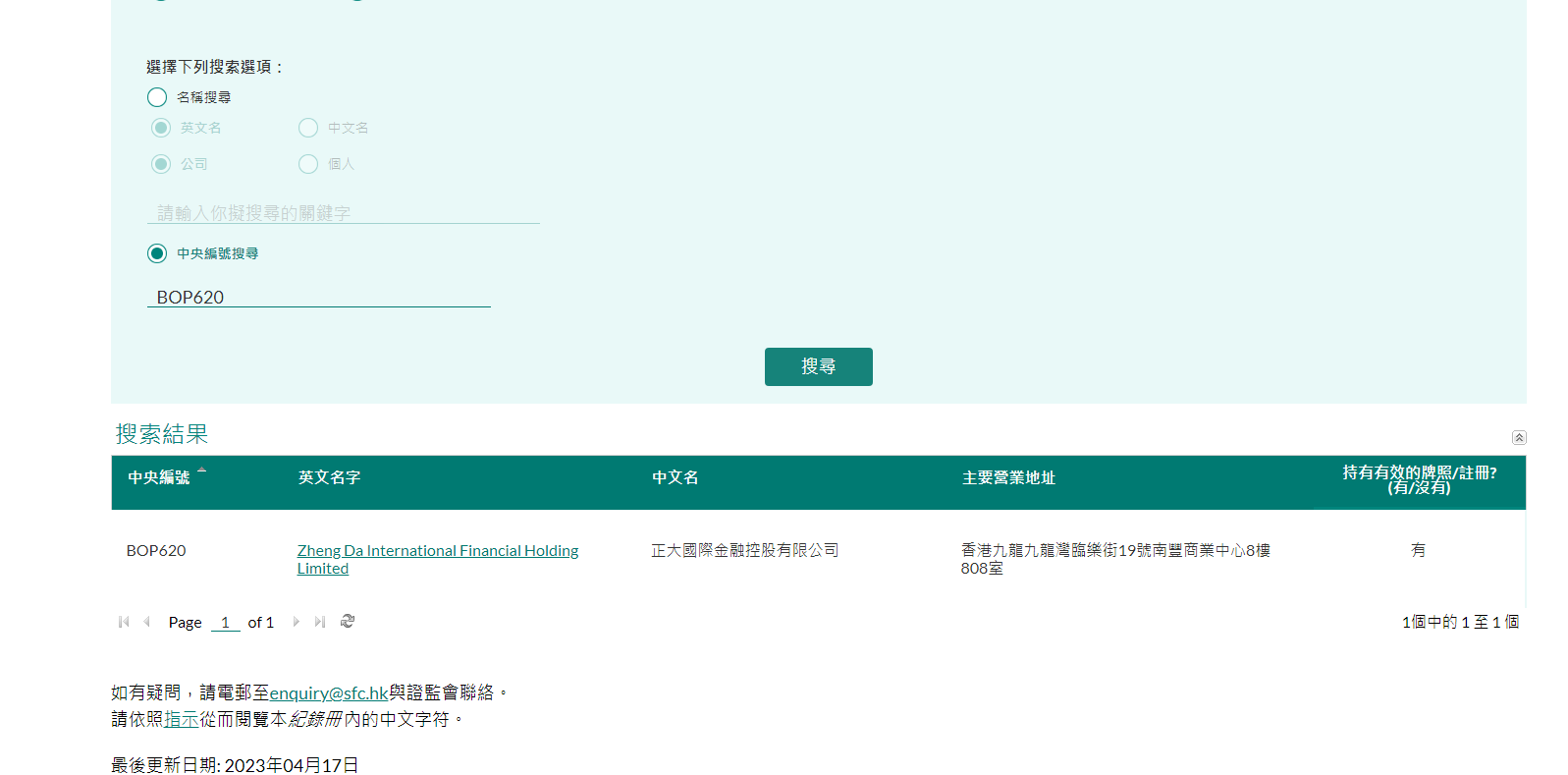The image size is (1568, 775).
Task: Select the 中文名 radio option
Action: coord(308,128)
